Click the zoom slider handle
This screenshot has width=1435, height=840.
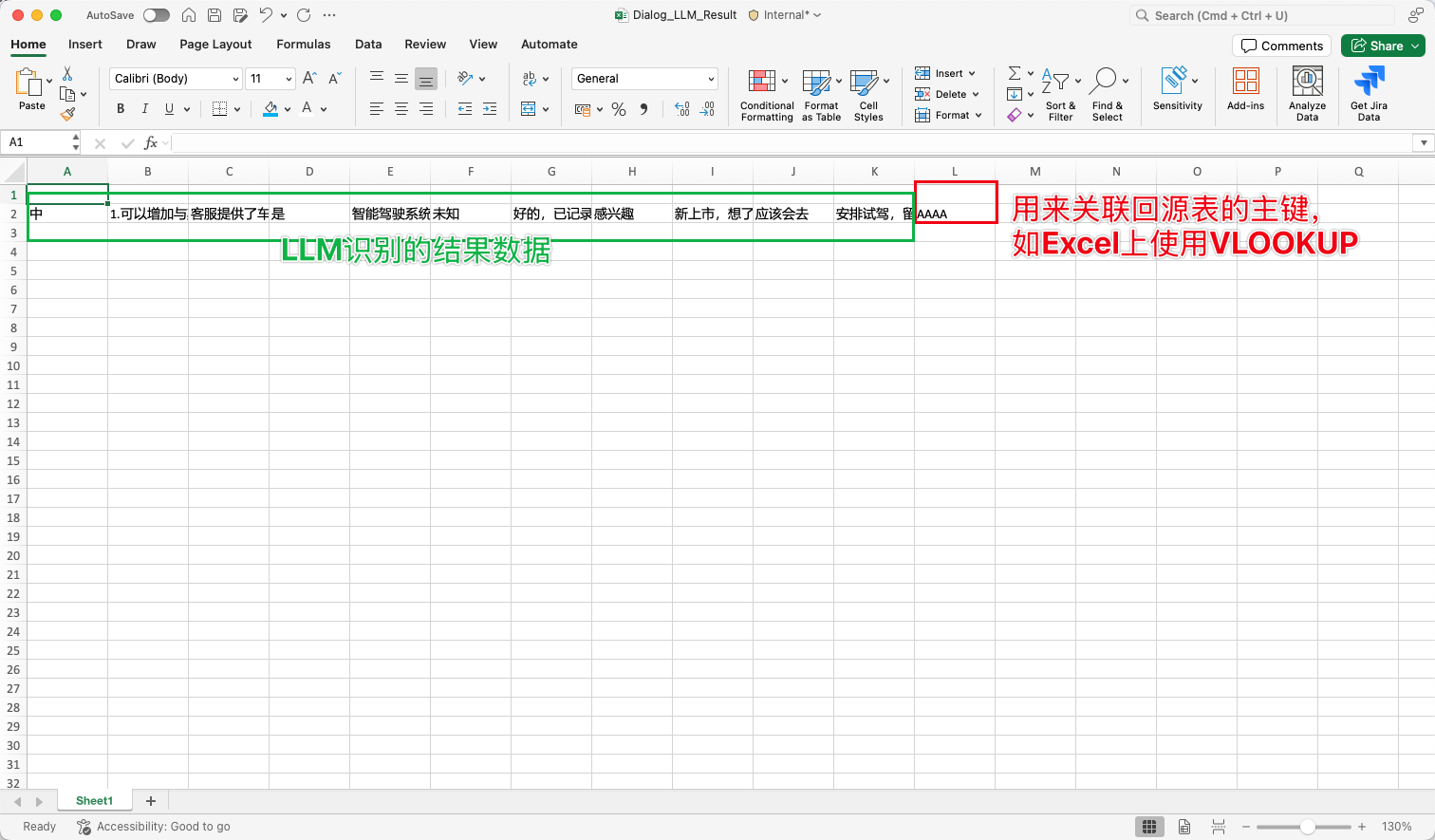[1307, 827]
